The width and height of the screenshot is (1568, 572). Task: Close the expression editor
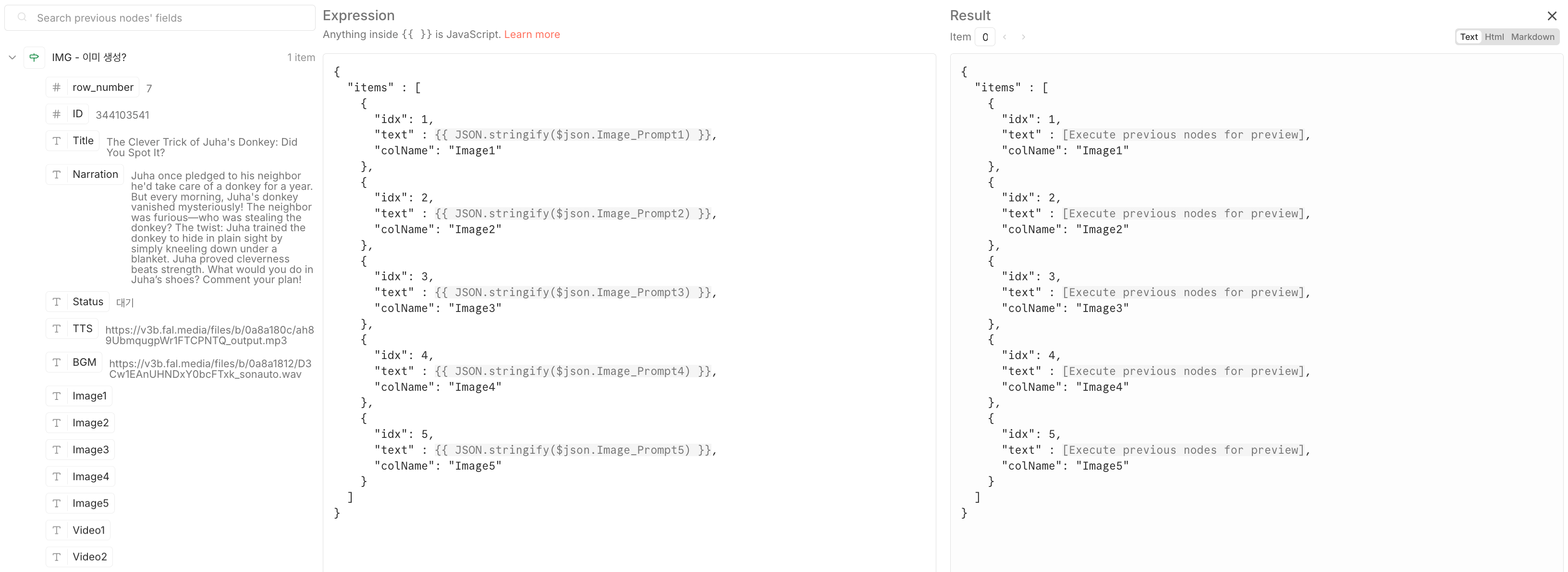point(1552,16)
